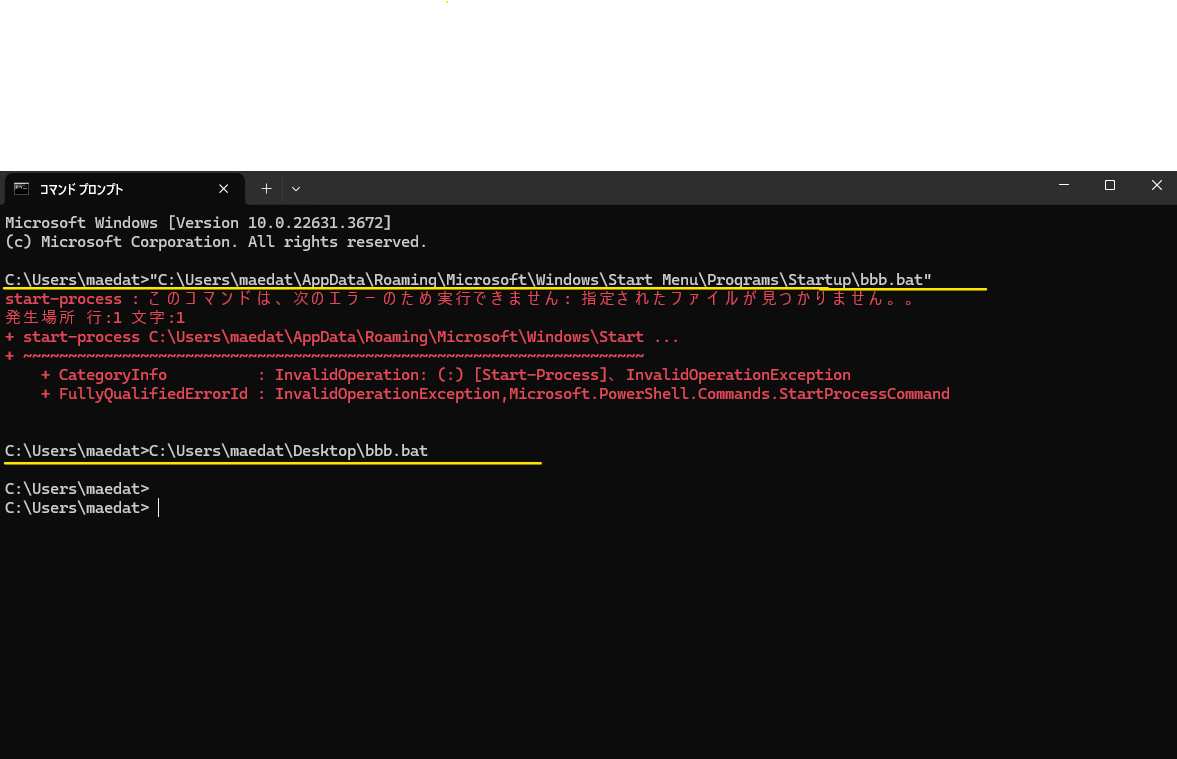Open a new tab with the plus button
Screen dimensions: 1177x759
(266, 188)
